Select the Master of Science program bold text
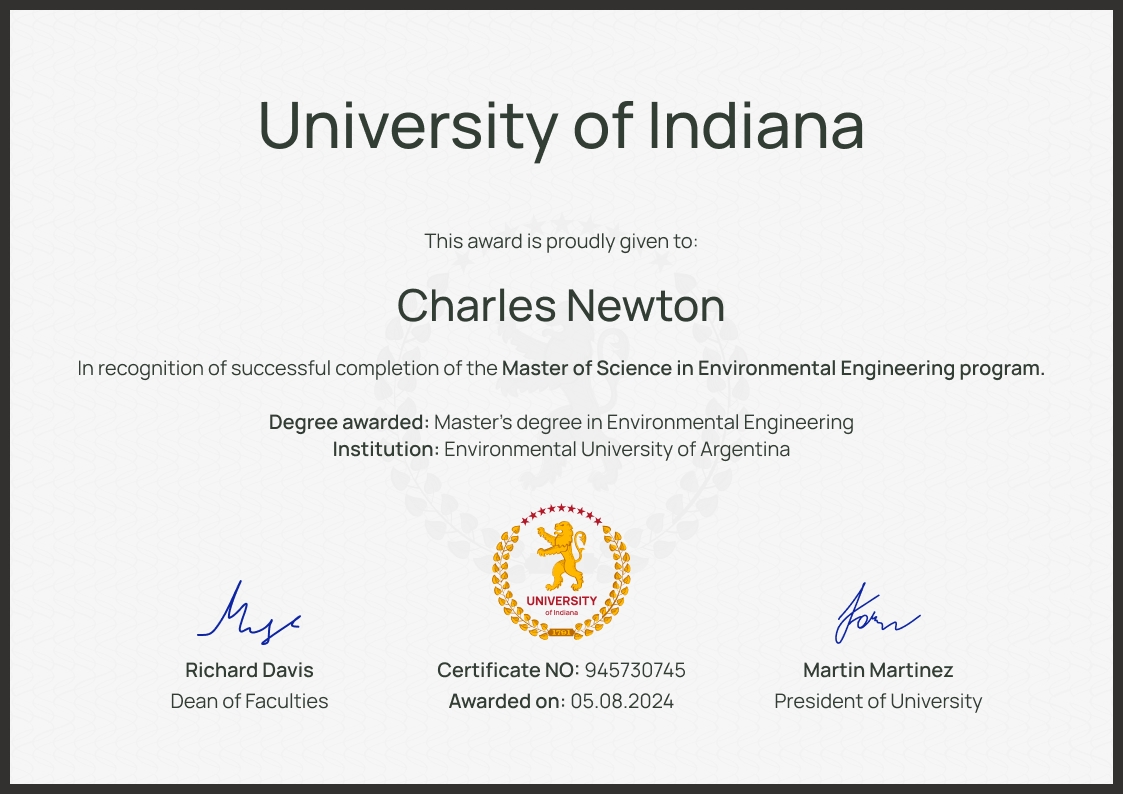1123x794 pixels. coord(774,367)
